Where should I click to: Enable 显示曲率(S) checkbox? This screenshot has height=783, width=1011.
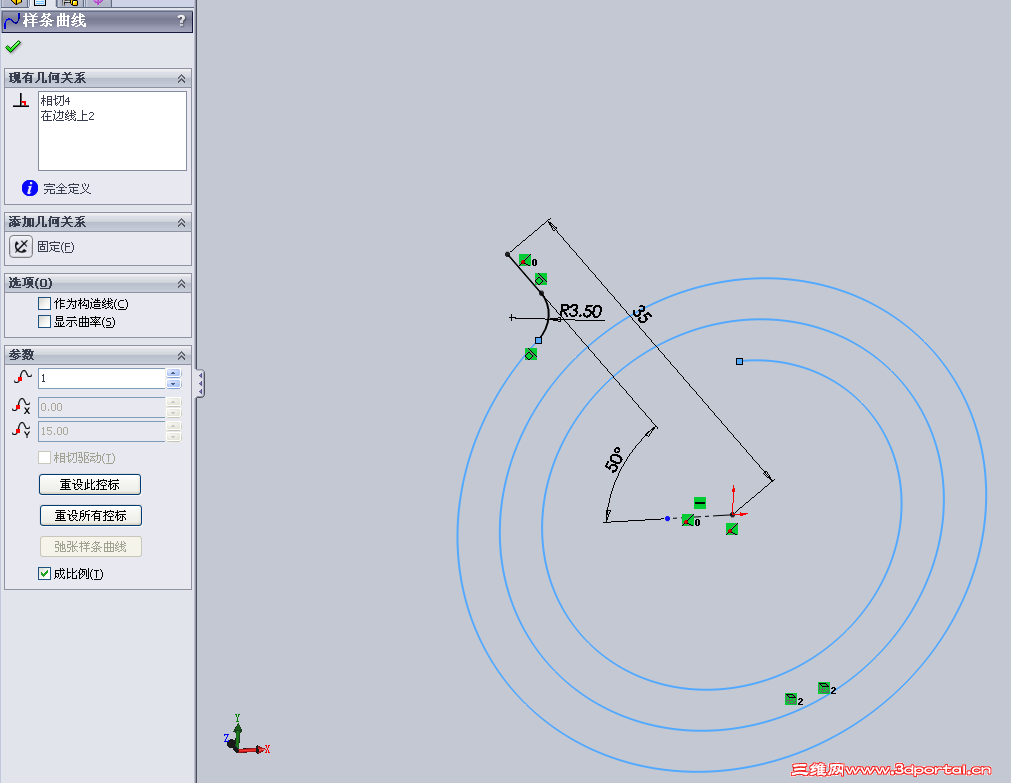44,321
